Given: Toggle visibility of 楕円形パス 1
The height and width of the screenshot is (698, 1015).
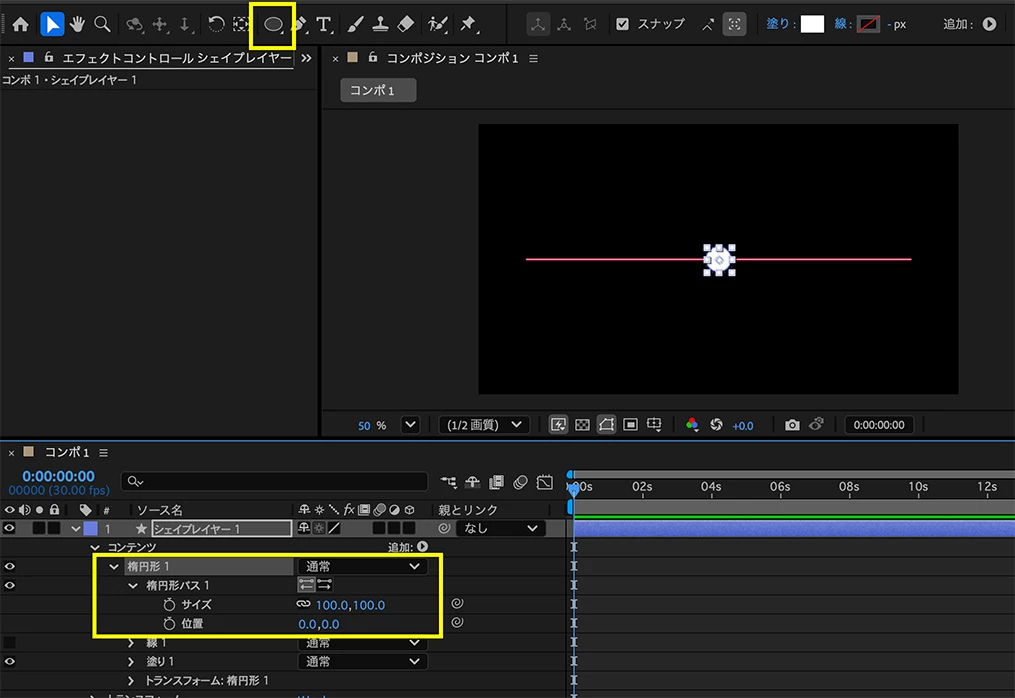Looking at the screenshot, I should click(9, 585).
